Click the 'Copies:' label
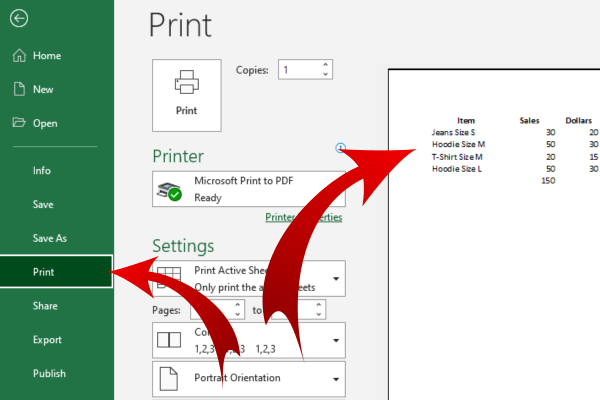600x400 pixels. point(252,70)
